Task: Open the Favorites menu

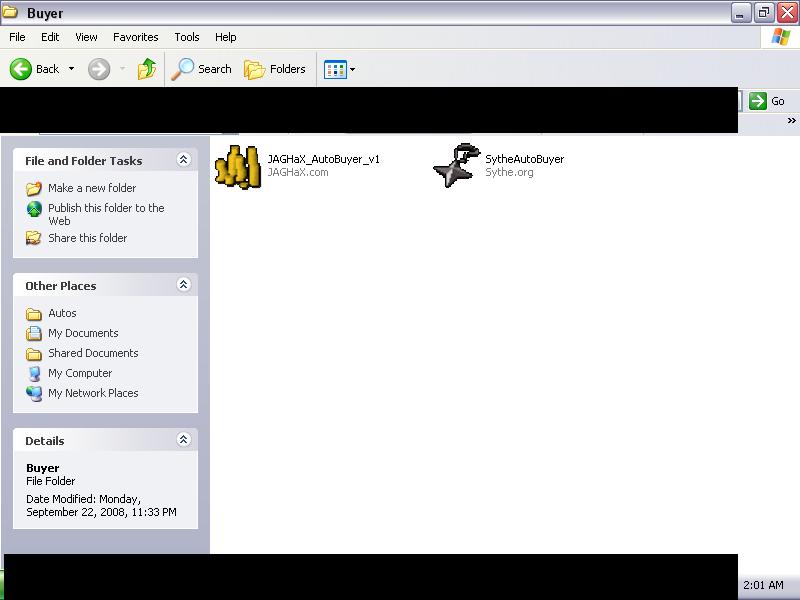Action: click(x=136, y=37)
